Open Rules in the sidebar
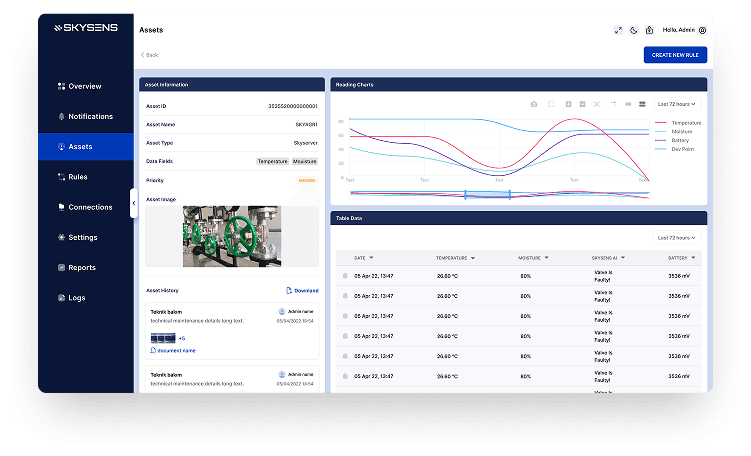751x456 pixels. pos(78,177)
